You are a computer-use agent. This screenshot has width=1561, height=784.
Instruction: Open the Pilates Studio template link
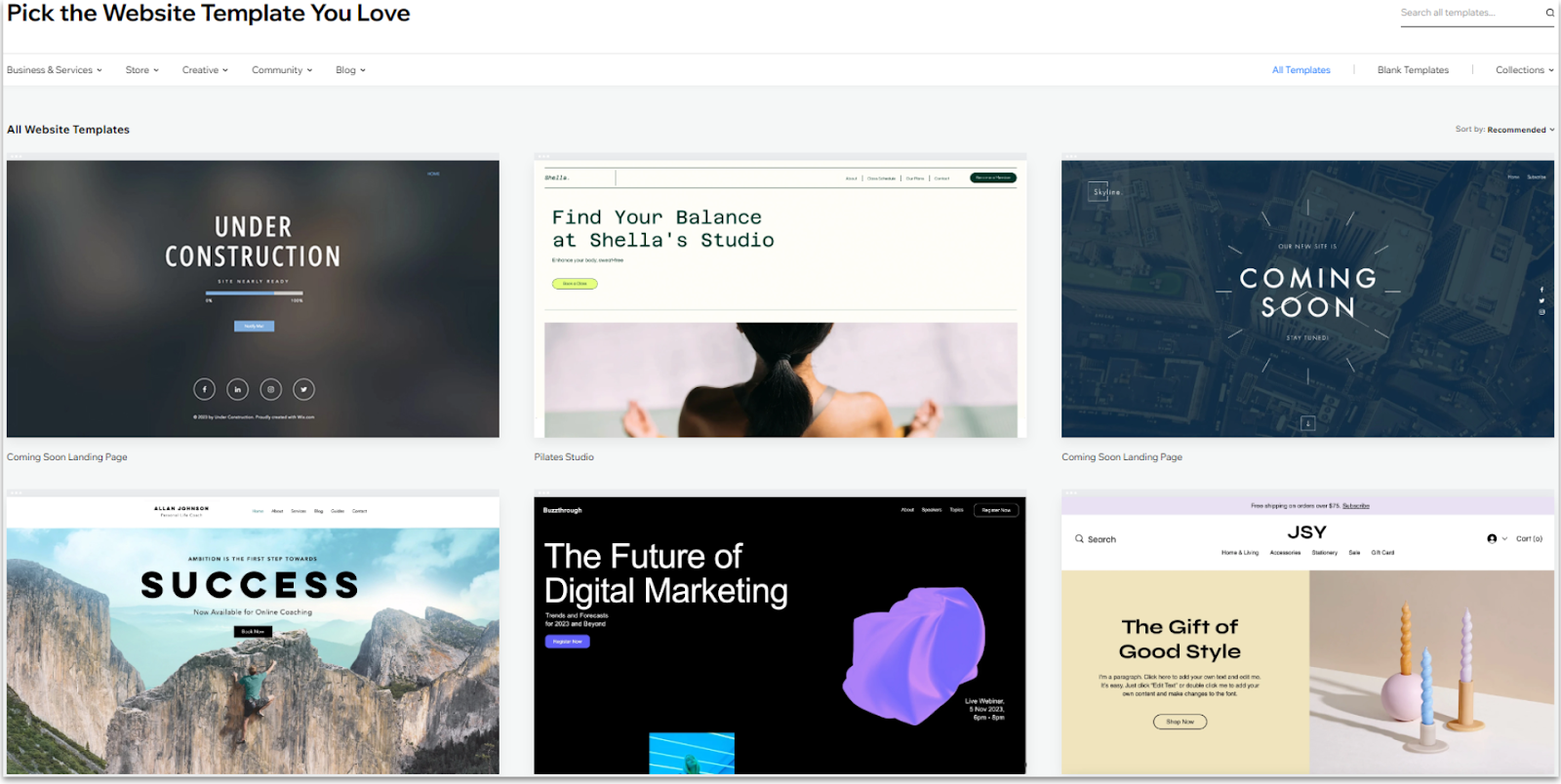pyautogui.click(x=564, y=457)
